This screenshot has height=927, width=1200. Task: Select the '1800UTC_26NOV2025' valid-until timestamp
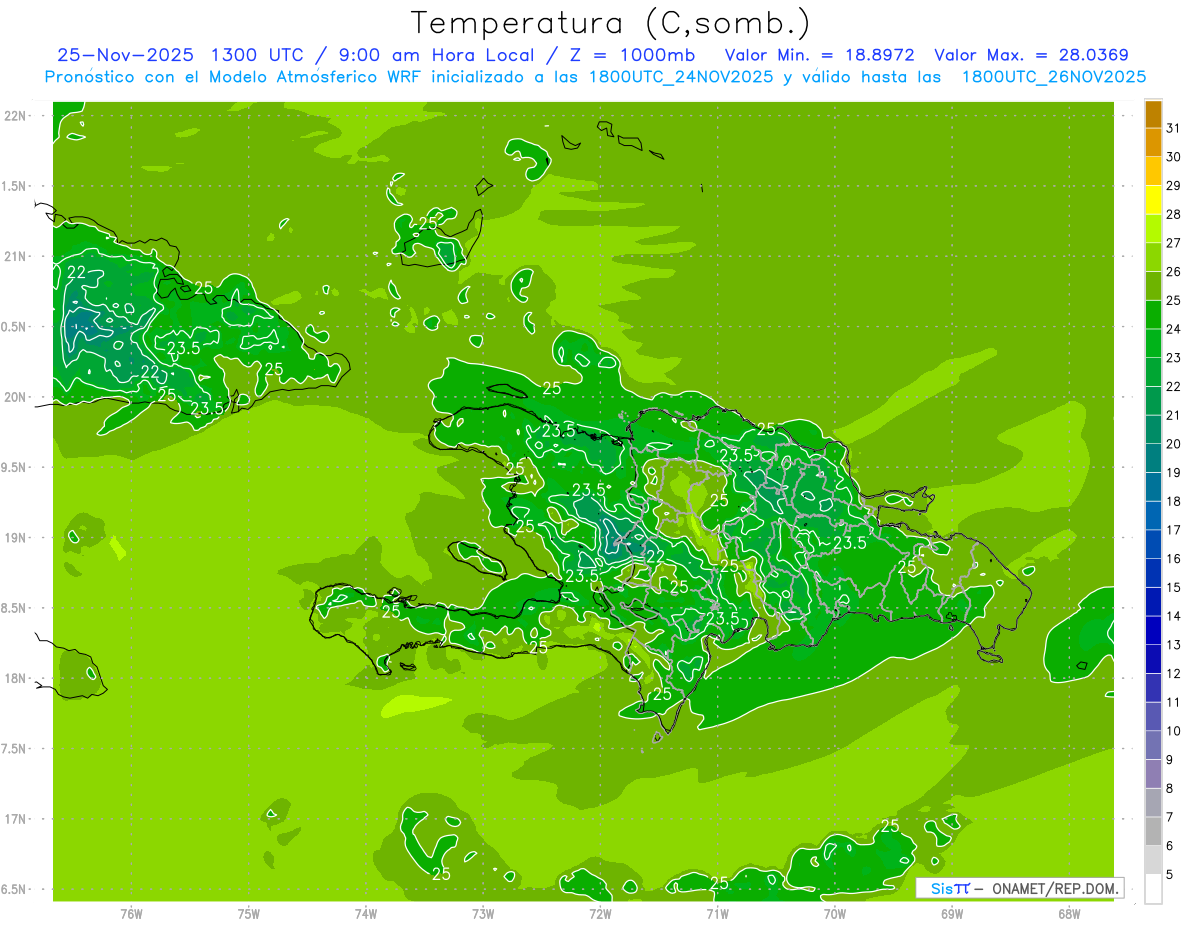[x=1053, y=77]
